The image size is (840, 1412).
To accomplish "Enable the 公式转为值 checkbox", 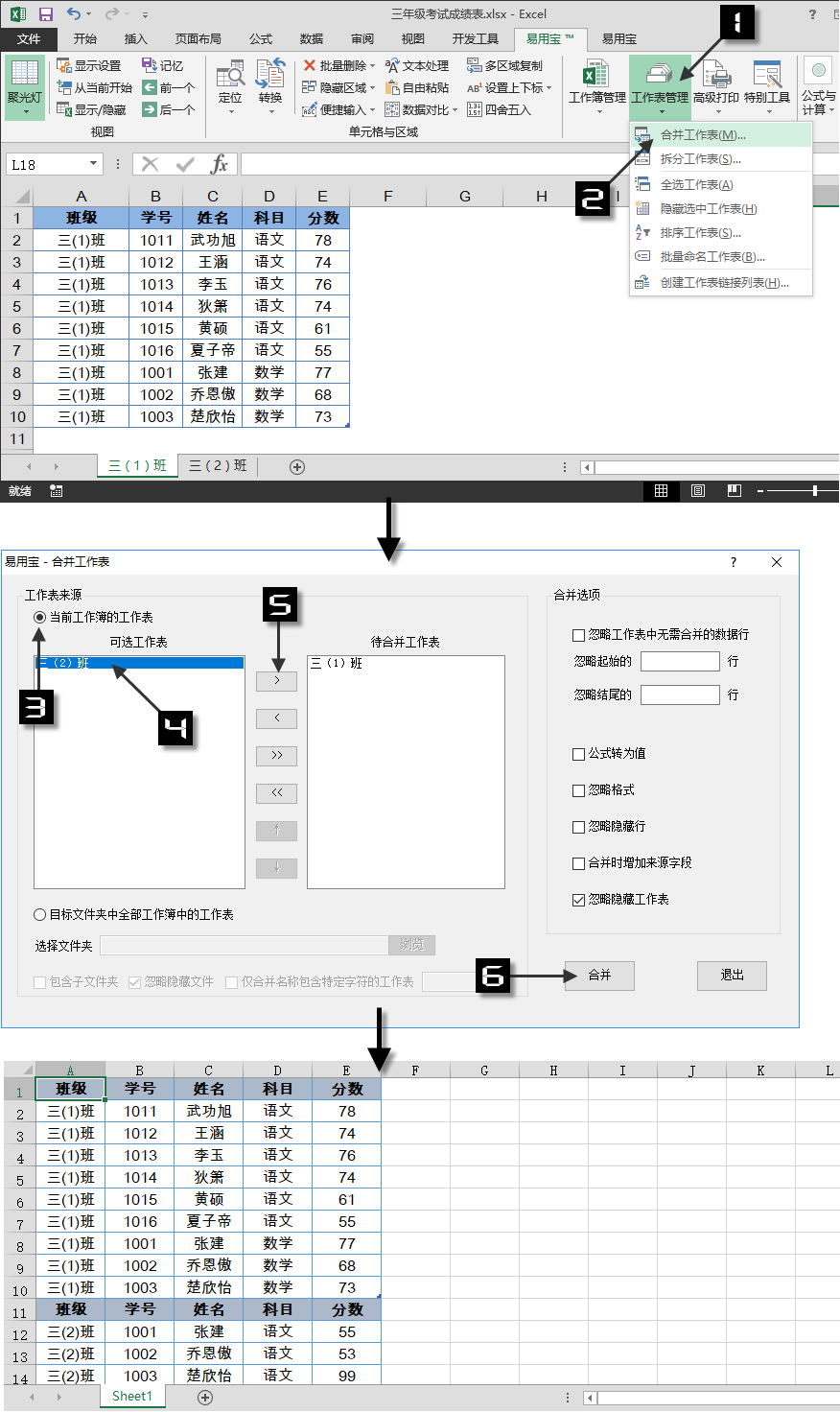I will pyautogui.click(x=578, y=754).
